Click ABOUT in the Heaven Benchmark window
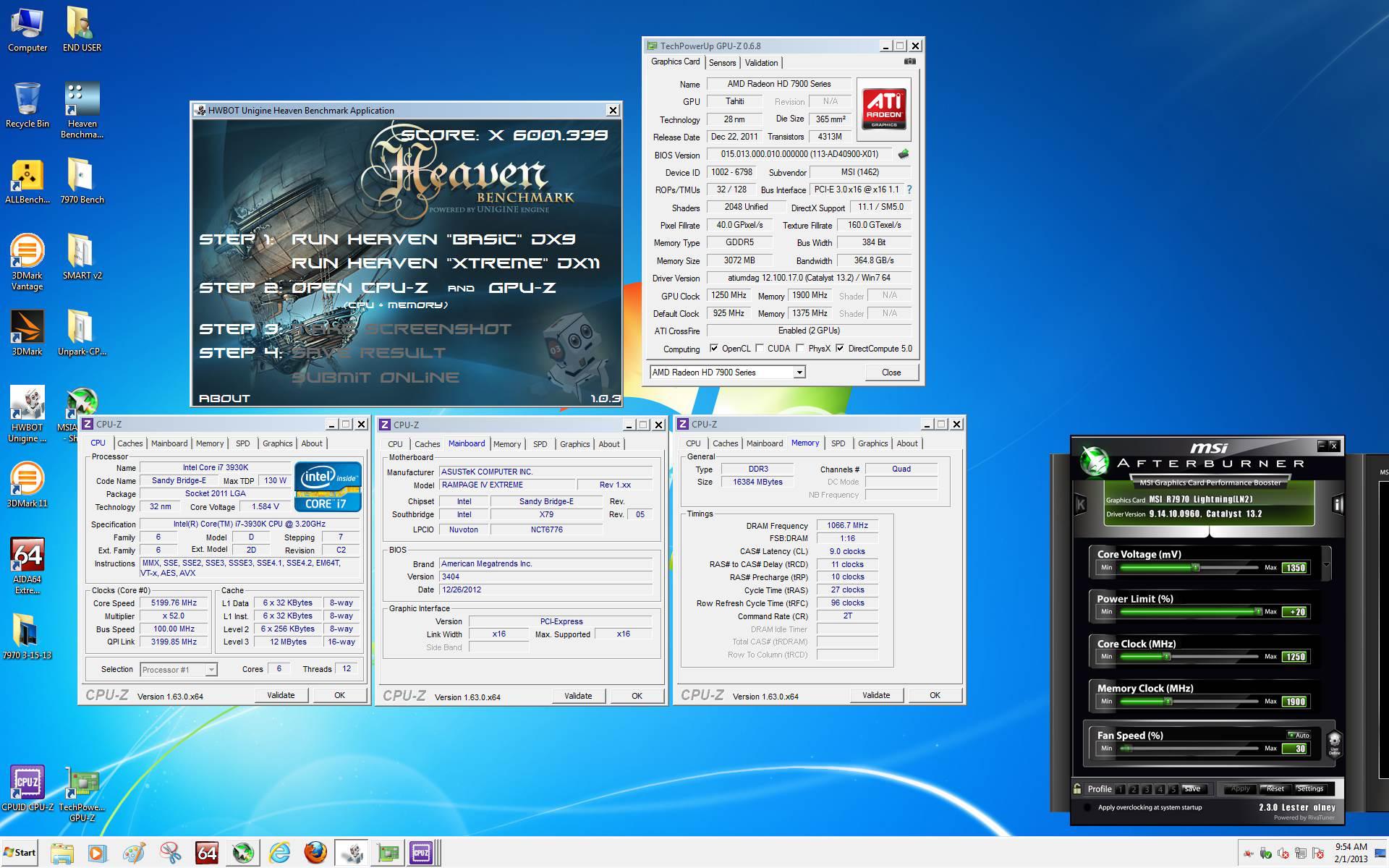Image resolution: width=1389 pixels, height=868 pixels. point(224,399)
